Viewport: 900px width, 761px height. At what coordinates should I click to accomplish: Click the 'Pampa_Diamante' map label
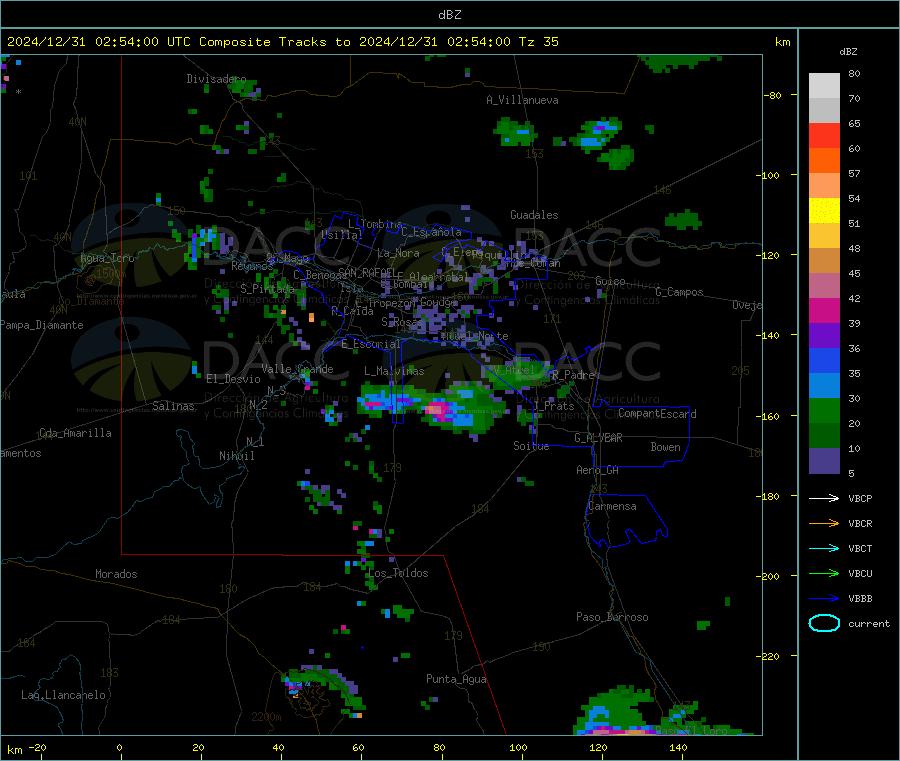[x=42, y=325]
